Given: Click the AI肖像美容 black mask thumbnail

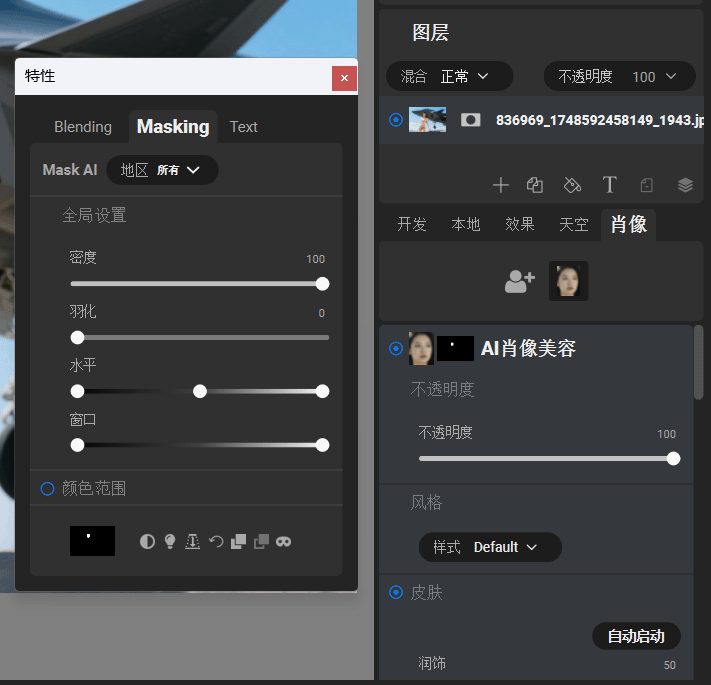Looking at the screenshot, I should coord(455,348).
